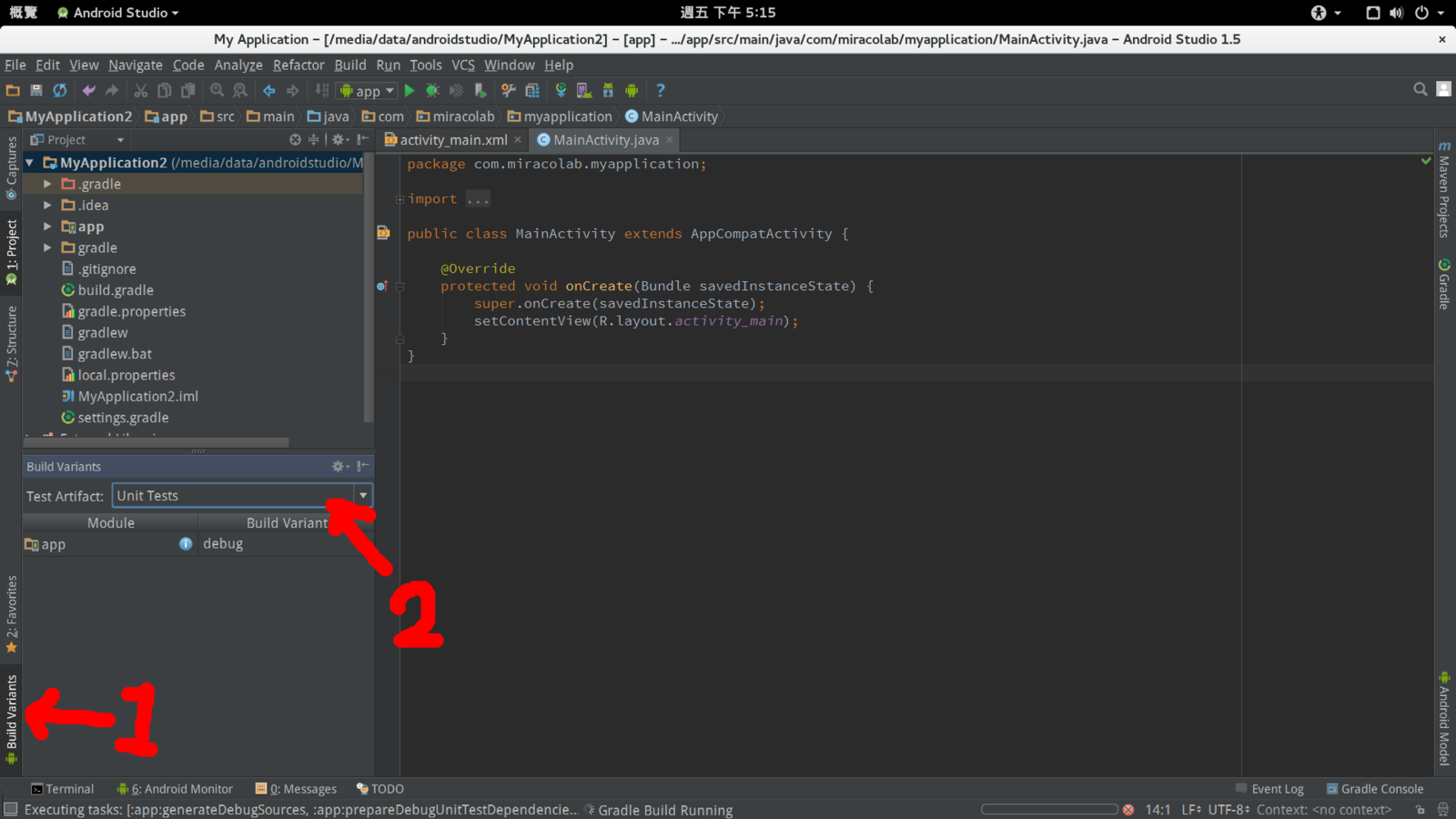Screen dimensions: 1456x819
Task: Debug the app with the green bug icon
Action: 432,90
